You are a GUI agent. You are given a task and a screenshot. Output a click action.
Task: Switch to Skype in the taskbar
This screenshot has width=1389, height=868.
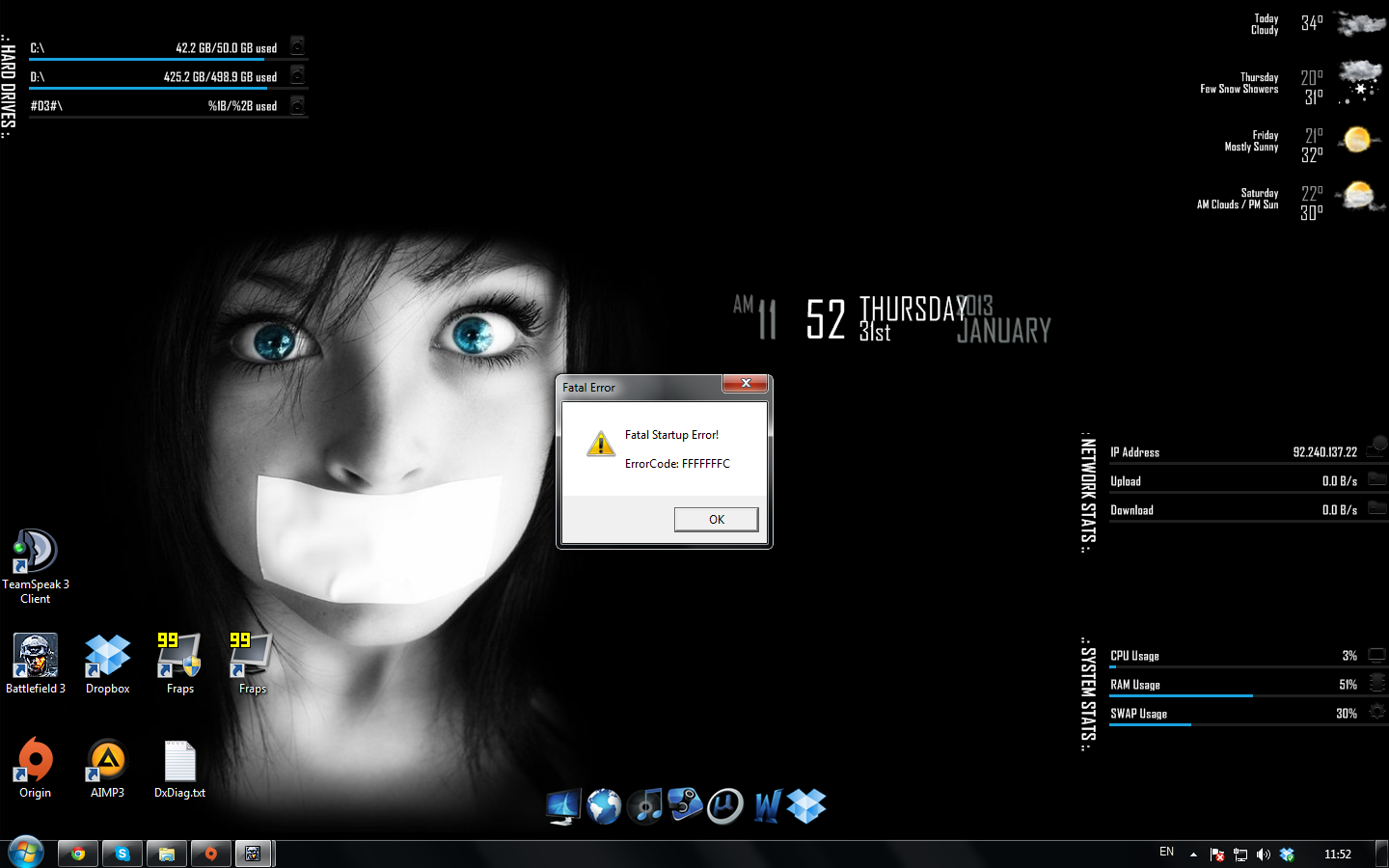coord(123,854)
